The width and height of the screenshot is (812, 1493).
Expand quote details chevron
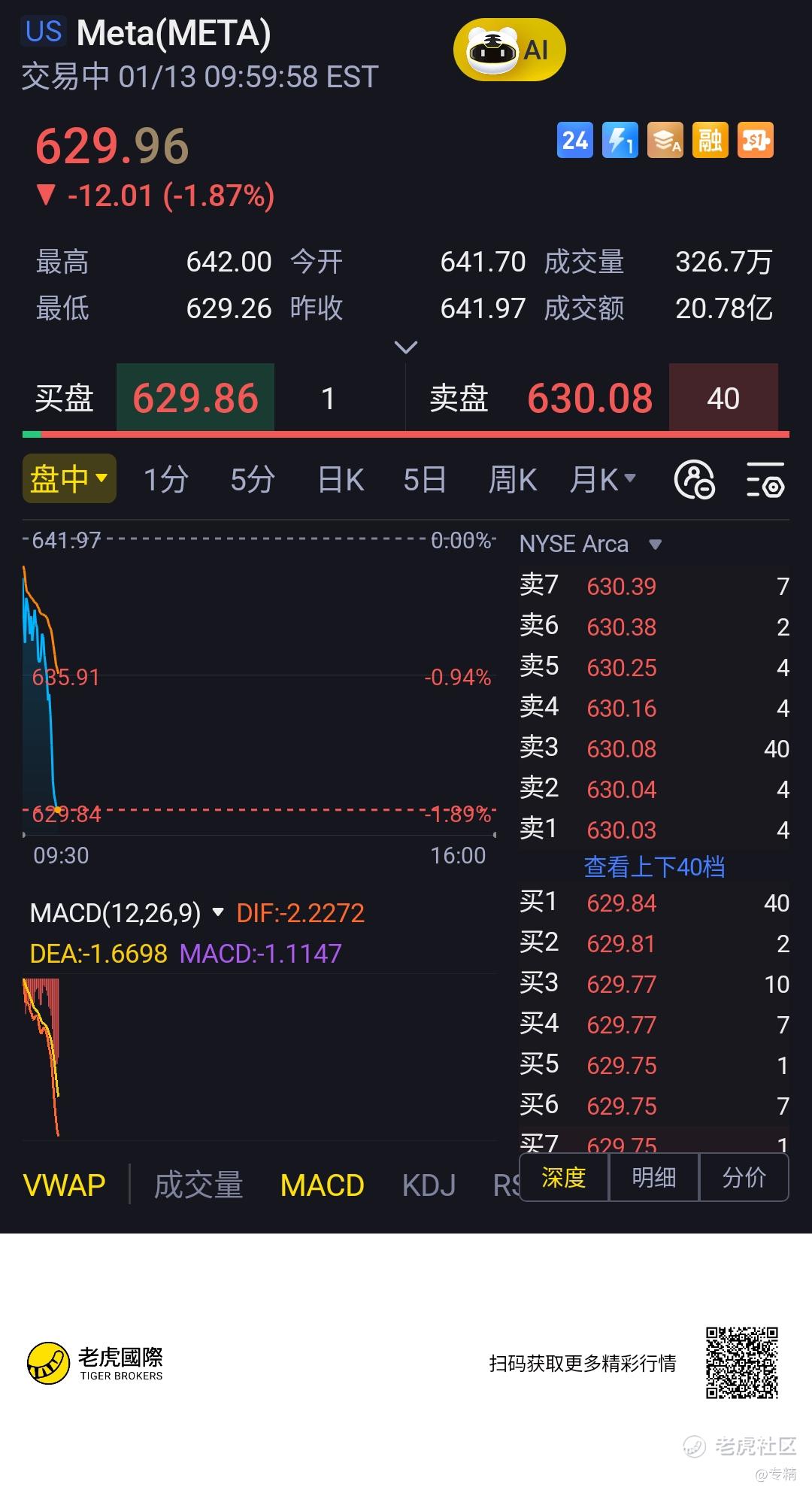pyautogui.click(x=406, y=347)
